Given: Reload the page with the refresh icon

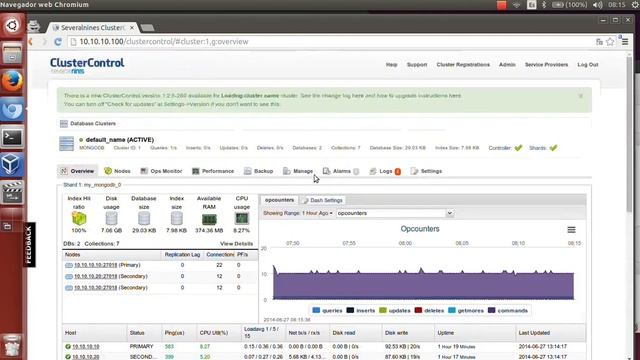Looking at the screenshot, I should coord(58,42).
